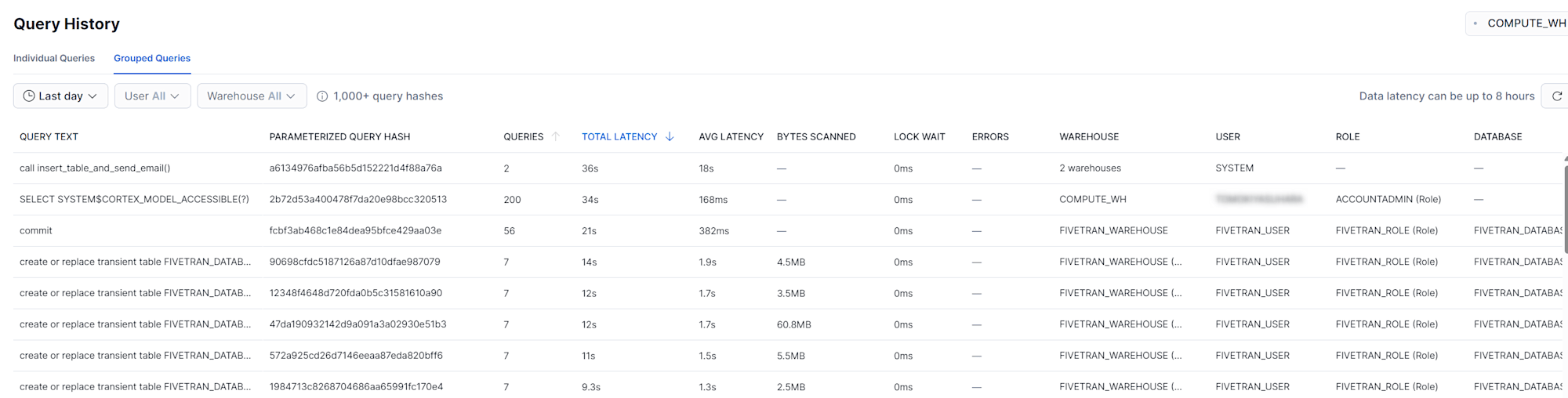Click the Parameterized Query Hash column header
The height and width of the screenshot is (398, 1568).
[339, 136]
